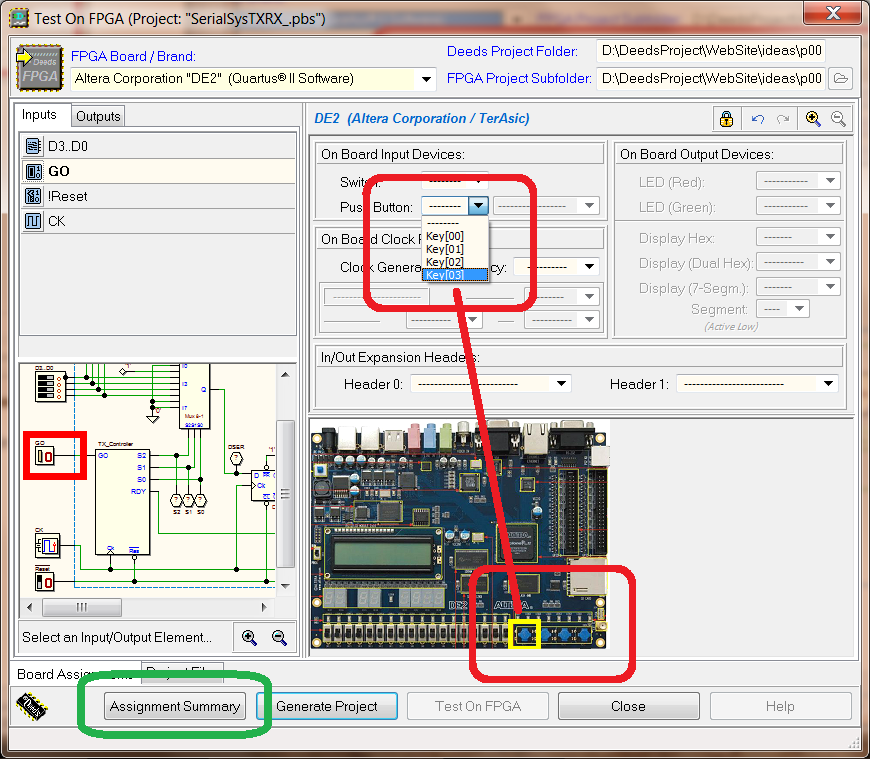Open the Board Assignments tab

click(75, 674)
